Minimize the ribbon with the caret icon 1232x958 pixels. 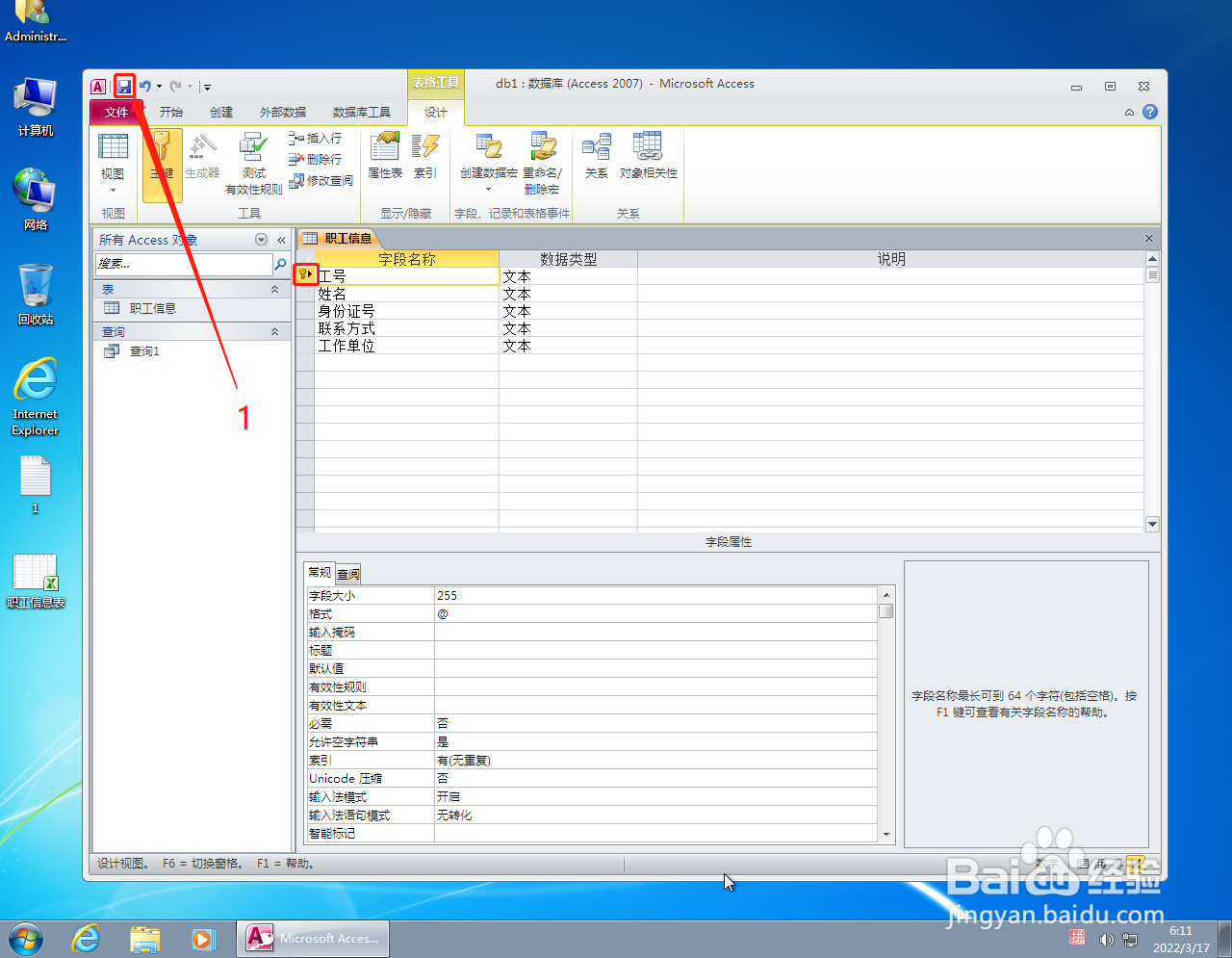1129,113
